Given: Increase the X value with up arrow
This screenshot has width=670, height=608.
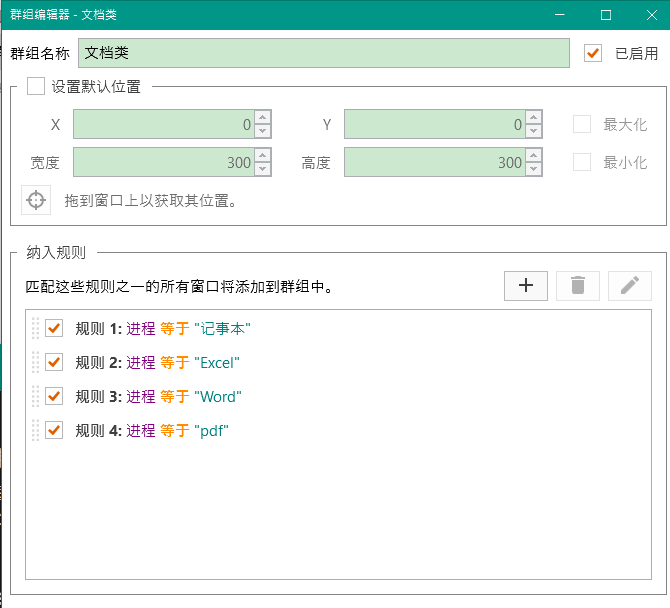Looking at the screenshot, I should [262, 118].
